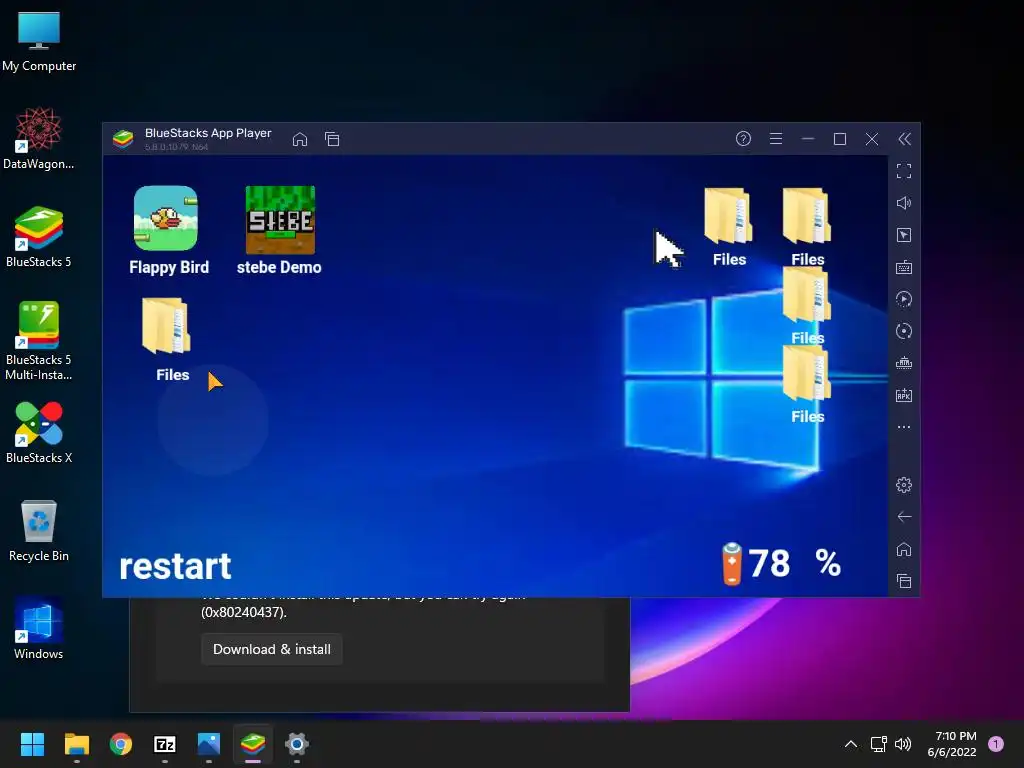Viewport: 1024px width, 768px height.
Task: Open the memory trim sidebar icon
Action: click(904, 363)
